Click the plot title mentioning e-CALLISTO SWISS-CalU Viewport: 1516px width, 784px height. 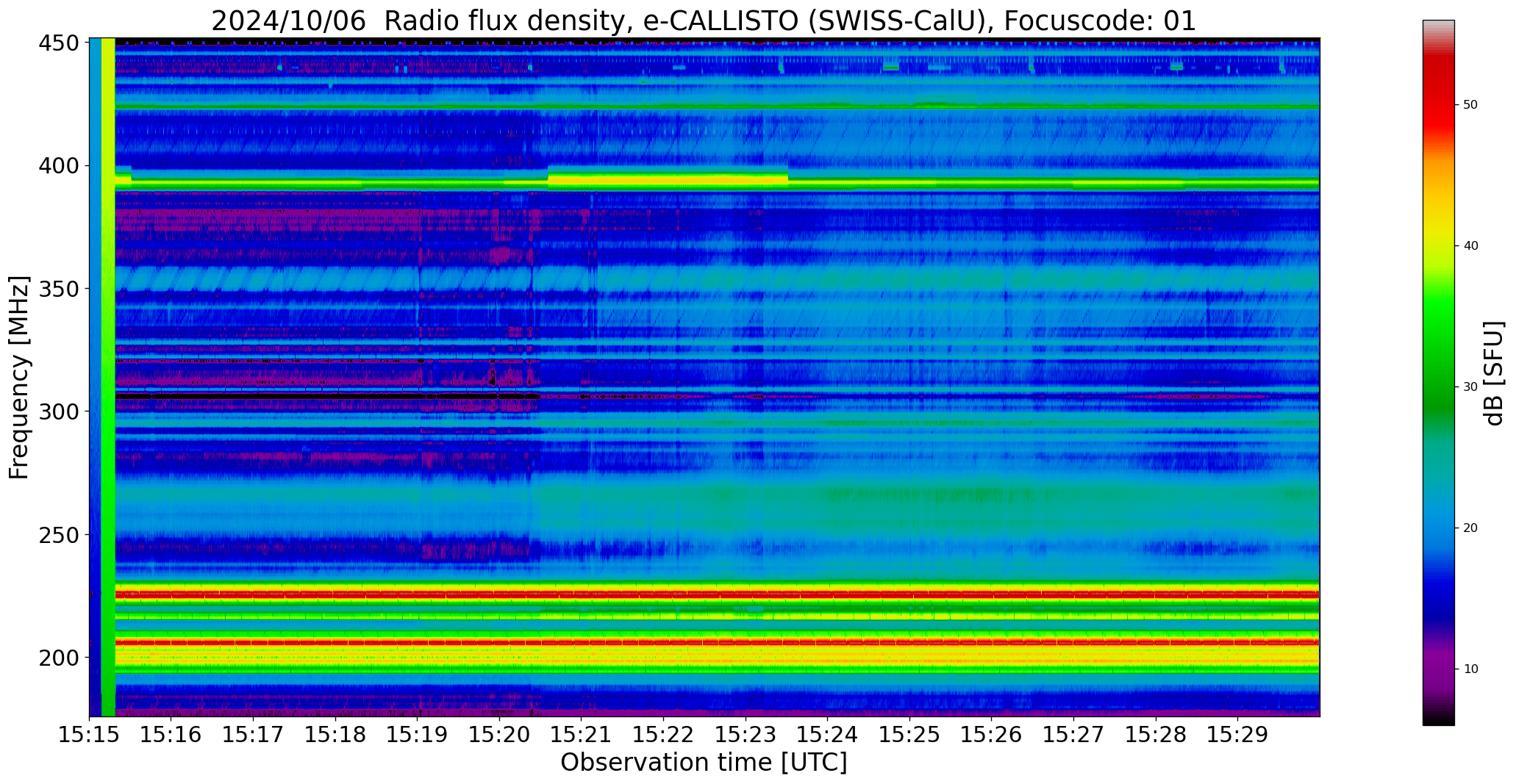[704, 21]
